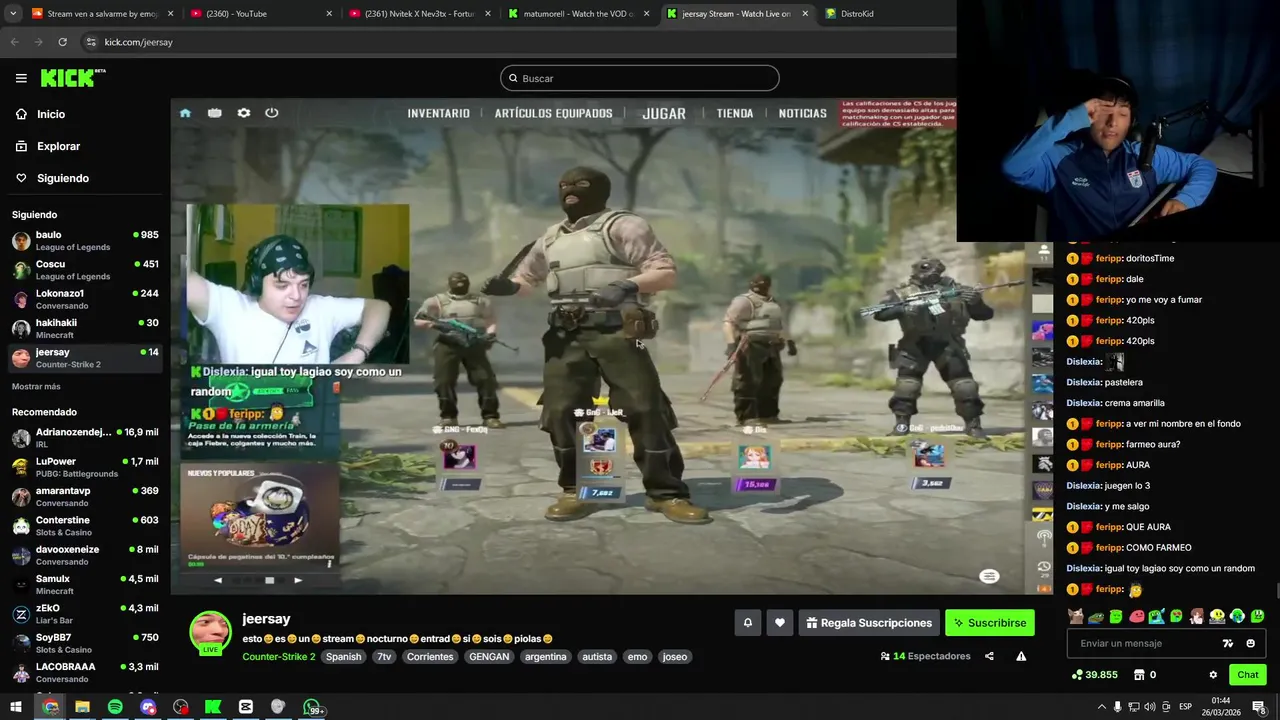Open Adrianozendej's recommended channel
The image size is (1280, 720).
click(85, 438)
